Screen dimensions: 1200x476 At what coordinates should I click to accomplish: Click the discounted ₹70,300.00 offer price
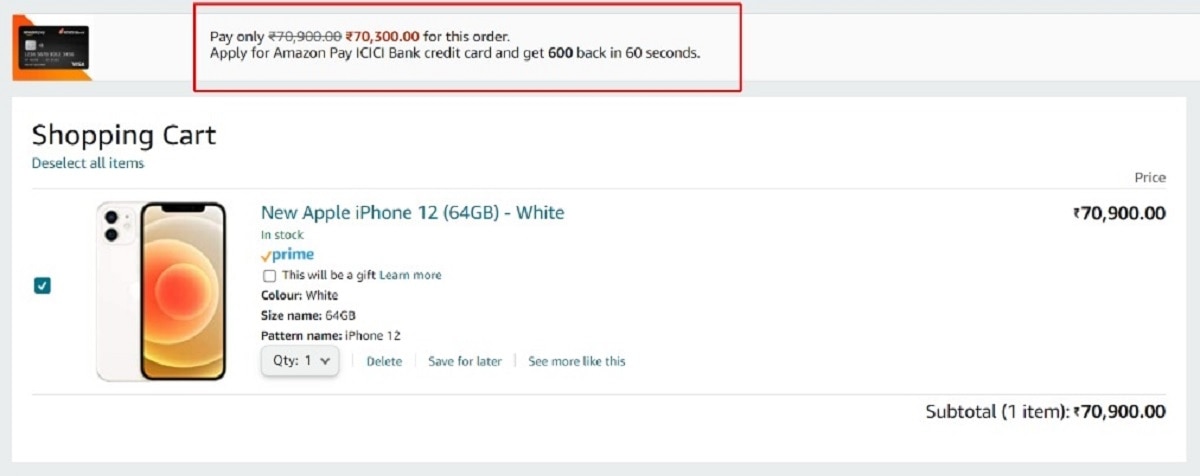[x=382, y=37]
